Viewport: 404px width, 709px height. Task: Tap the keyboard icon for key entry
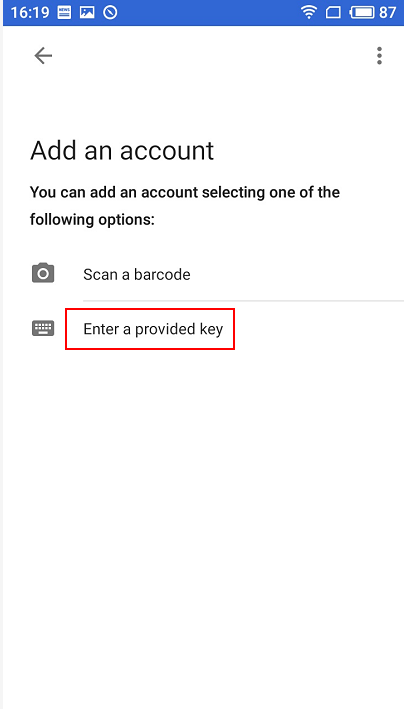point(43,328)
